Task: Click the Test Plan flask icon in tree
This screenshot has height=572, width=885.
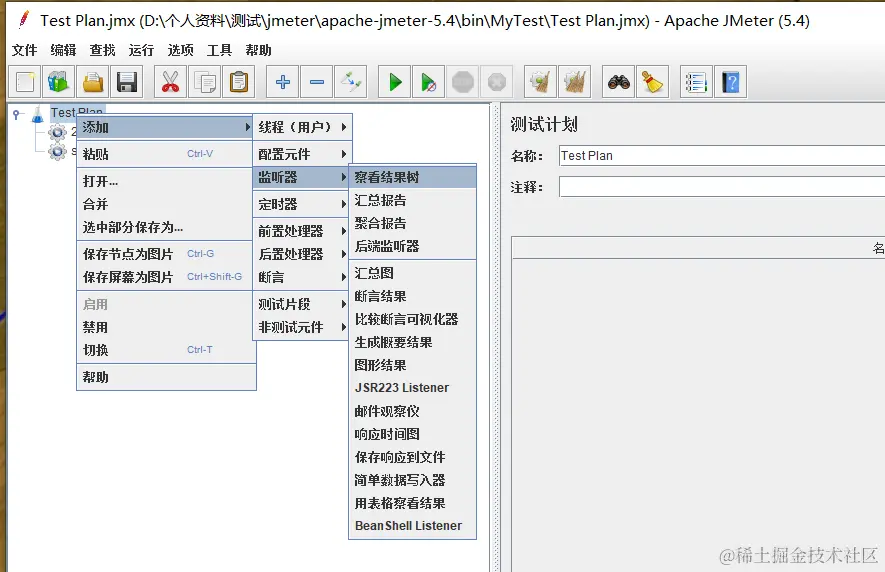Action: (37, 114)
